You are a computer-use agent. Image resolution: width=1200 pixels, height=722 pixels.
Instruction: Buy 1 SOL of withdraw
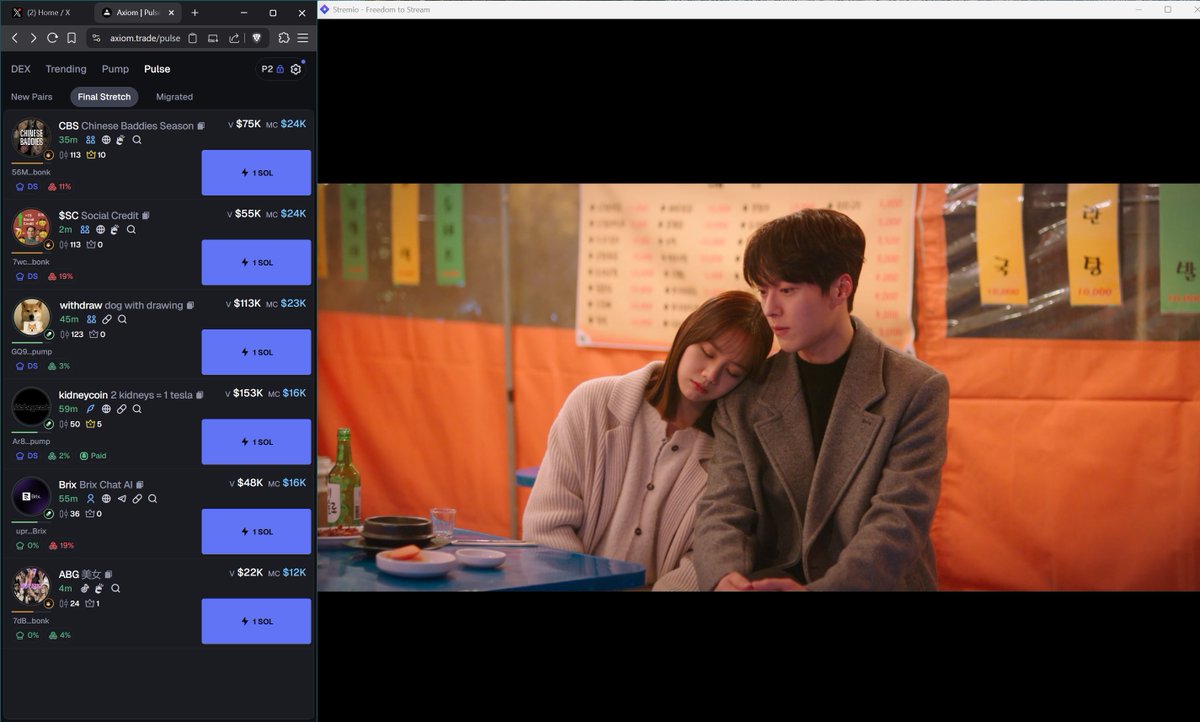256,352
